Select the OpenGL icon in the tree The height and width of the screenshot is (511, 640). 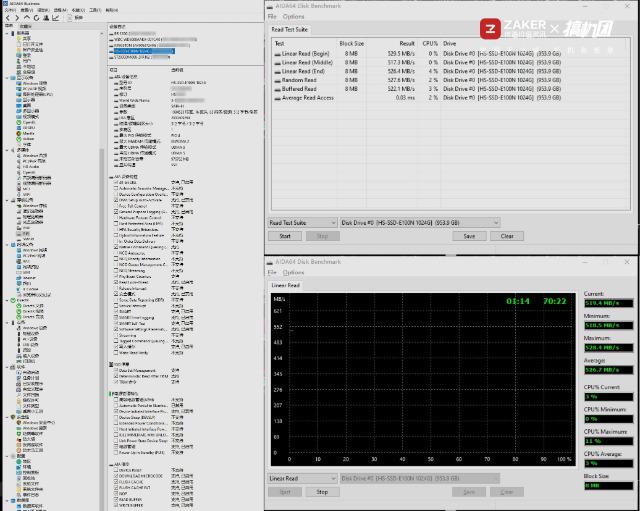point(19,122)
